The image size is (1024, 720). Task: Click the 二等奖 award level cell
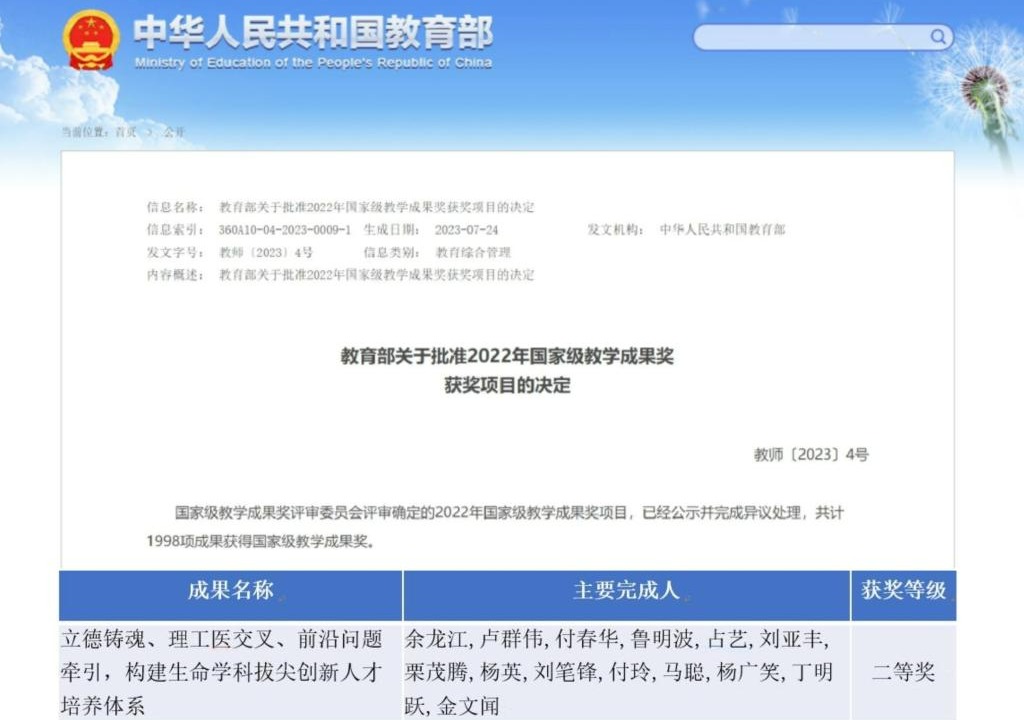pyautogui.click(x=903, y=672)
